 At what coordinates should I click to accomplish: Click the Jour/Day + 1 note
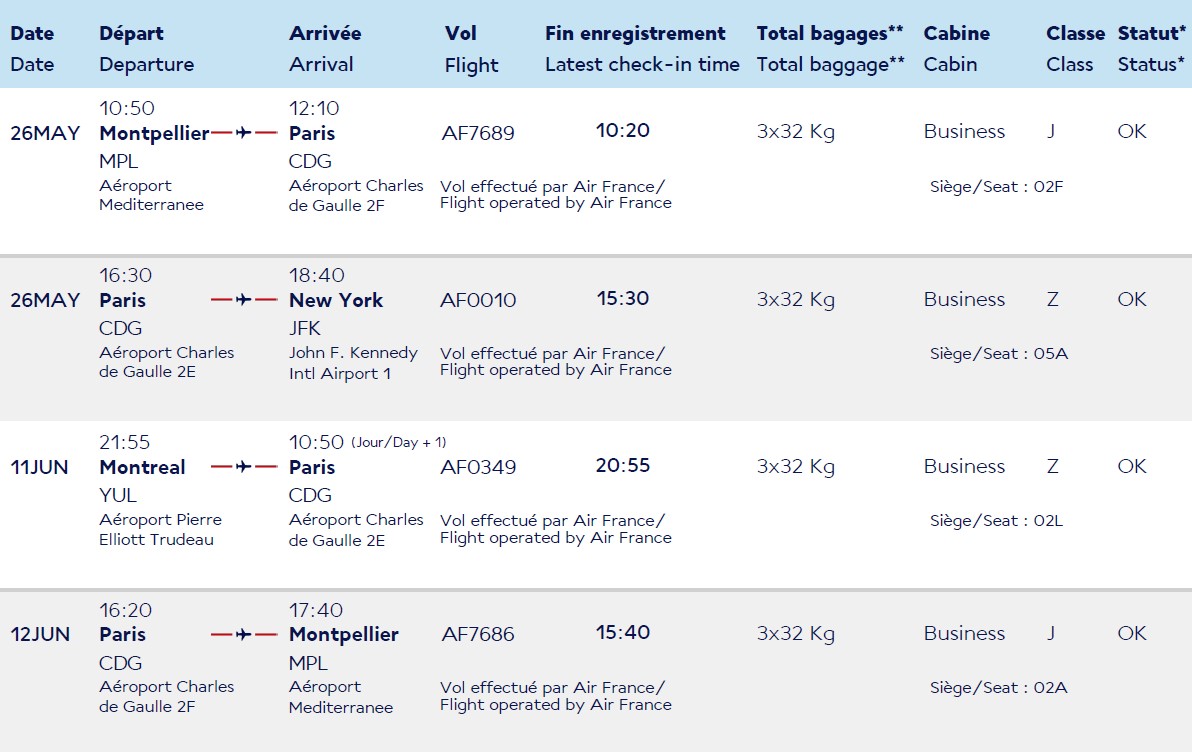[398, 443]
